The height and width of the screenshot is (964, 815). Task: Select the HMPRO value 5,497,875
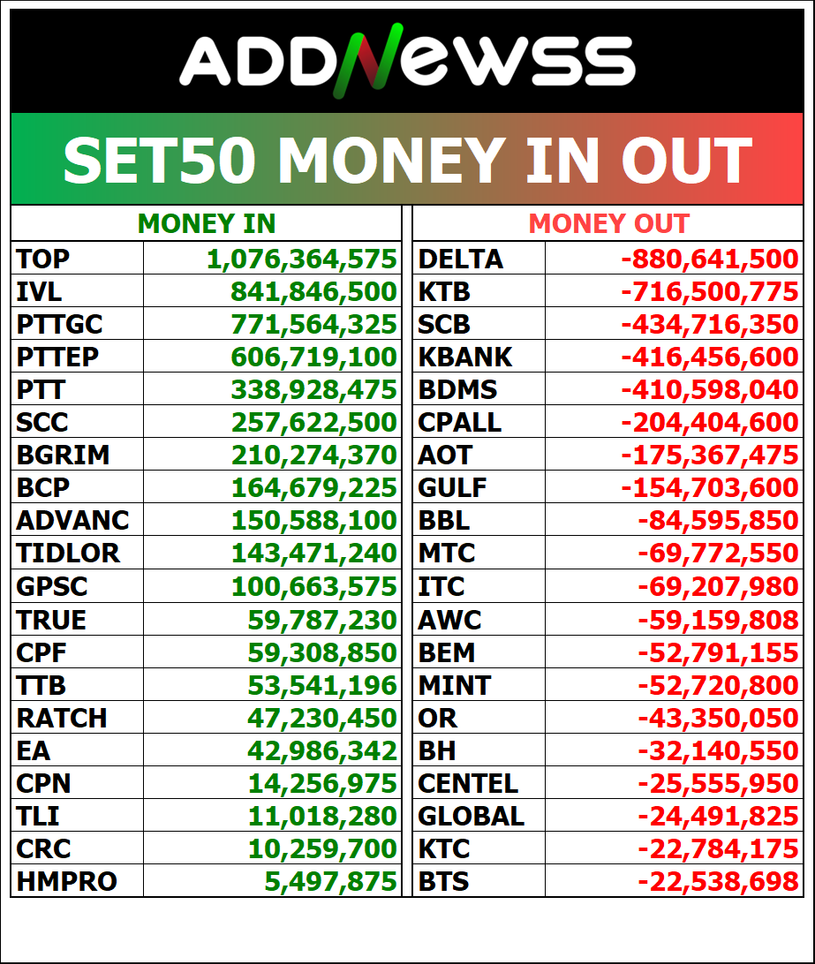coord(331,881)
